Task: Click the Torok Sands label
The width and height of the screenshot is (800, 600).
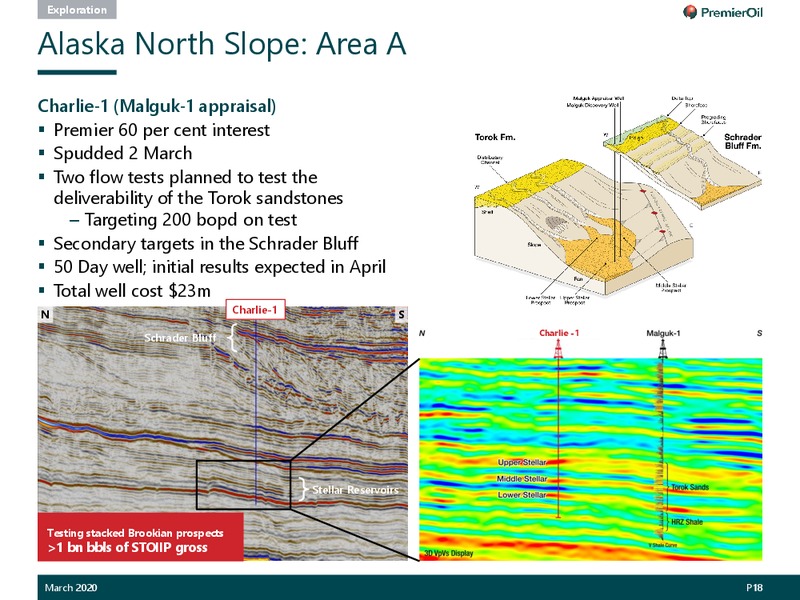Action: click(690, 487)
